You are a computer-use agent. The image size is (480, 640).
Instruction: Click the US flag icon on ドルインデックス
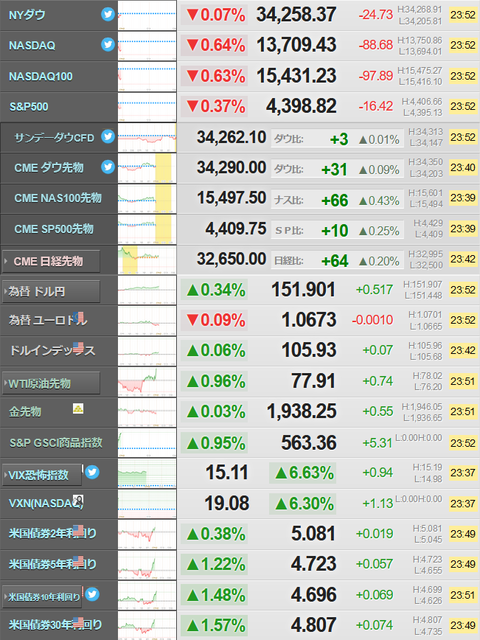(78, 347)
